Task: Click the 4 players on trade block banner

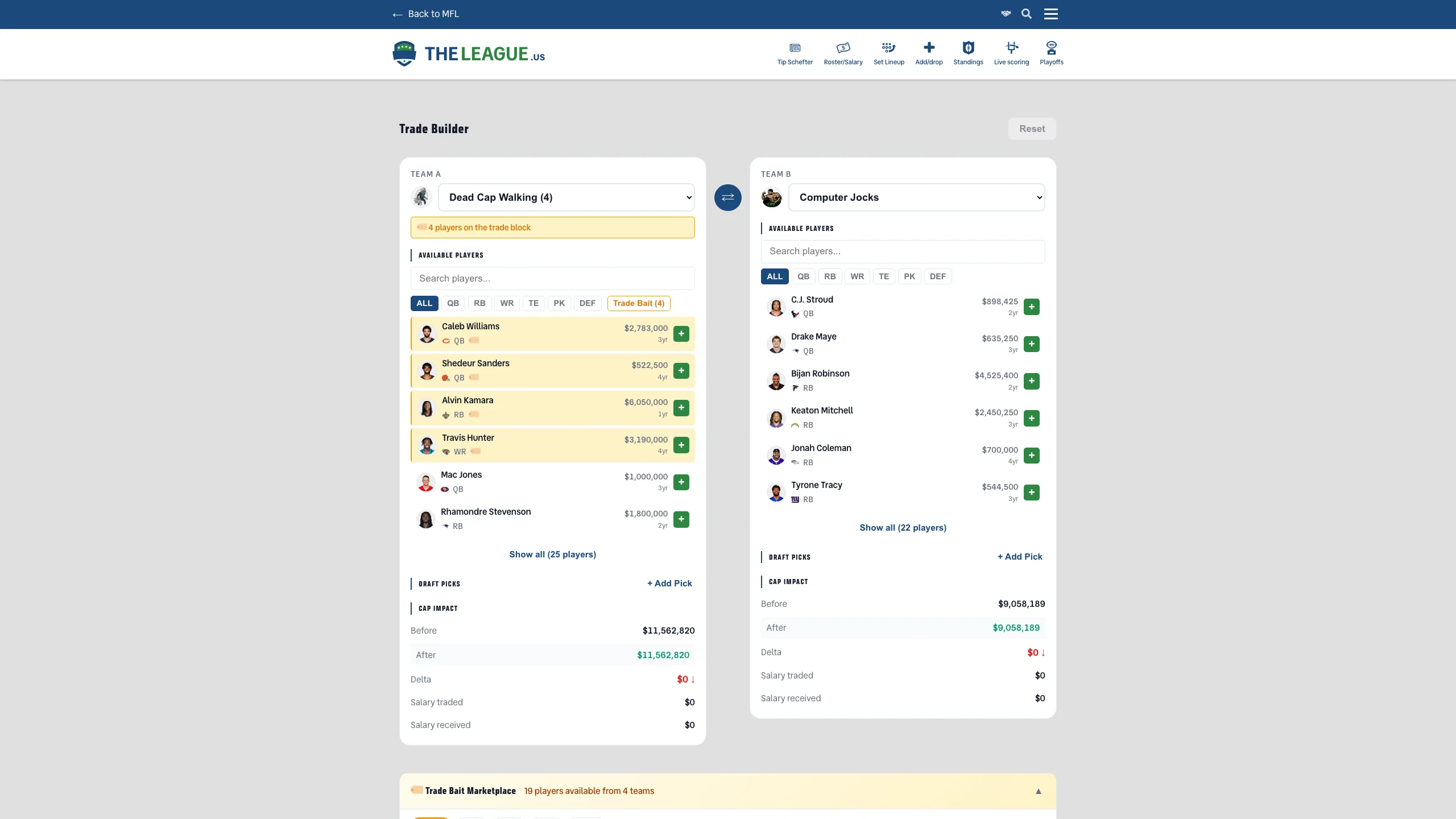Action: [x=552, y=227]
